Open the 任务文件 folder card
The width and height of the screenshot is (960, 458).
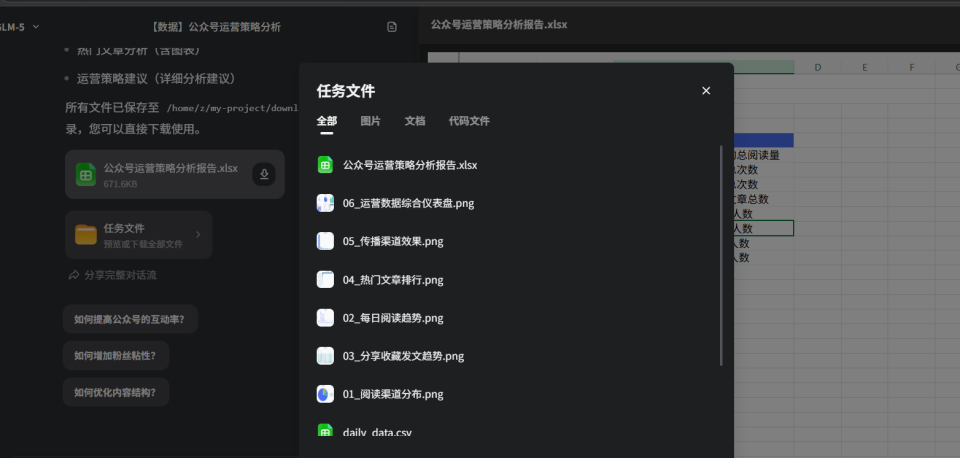coord(138,235)
